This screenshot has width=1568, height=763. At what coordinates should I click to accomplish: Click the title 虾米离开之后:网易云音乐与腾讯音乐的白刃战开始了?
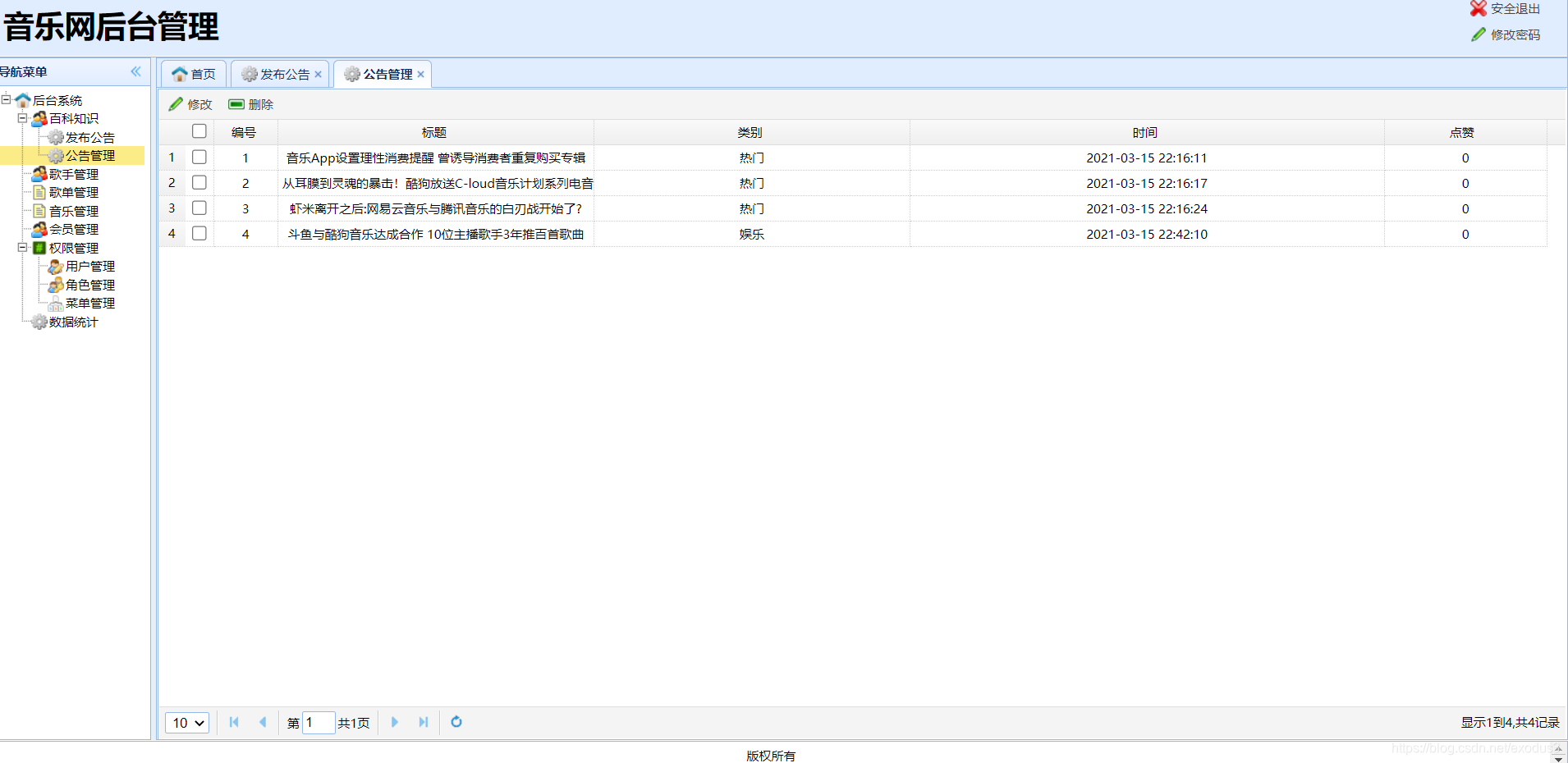[x=436, y=208]
